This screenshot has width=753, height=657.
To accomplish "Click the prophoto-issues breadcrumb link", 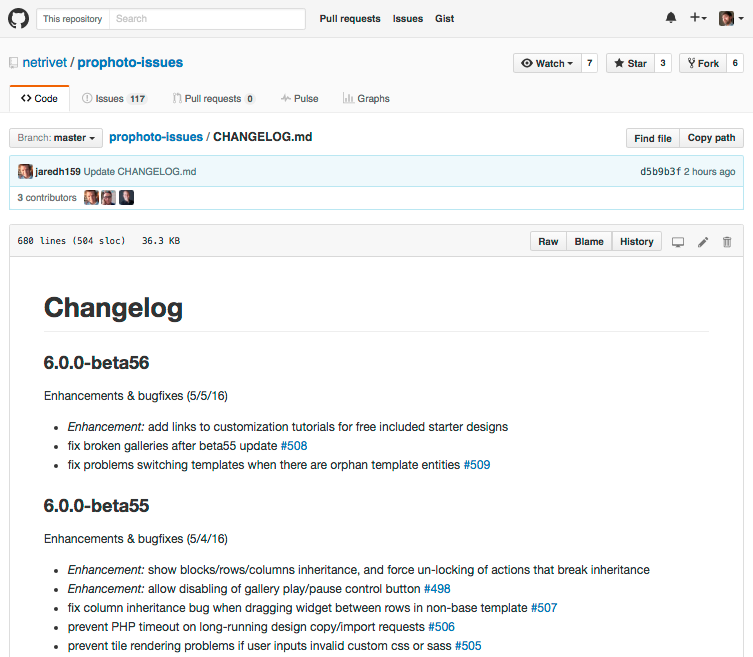I will (156, 137).
